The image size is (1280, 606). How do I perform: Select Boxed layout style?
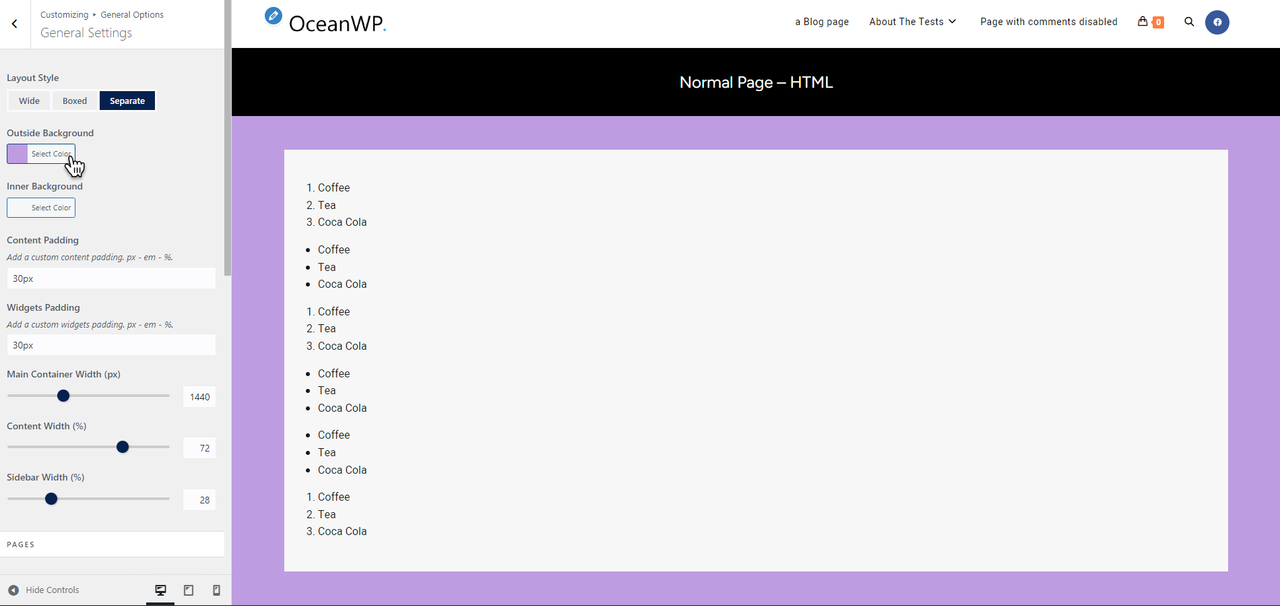pos(75,101)
